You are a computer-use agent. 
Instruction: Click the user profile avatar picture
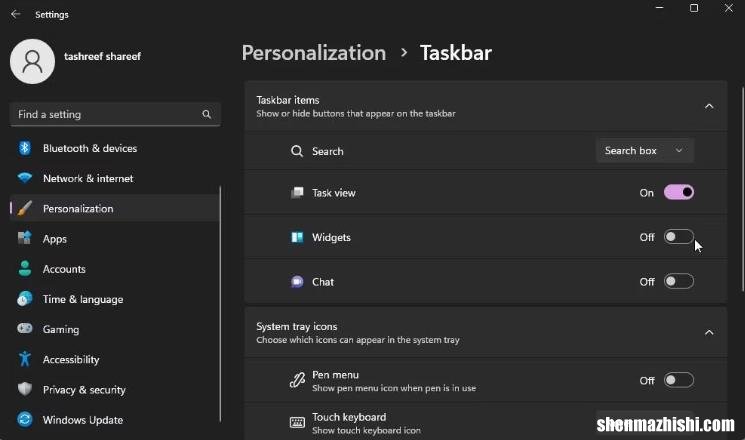[32, 61]
